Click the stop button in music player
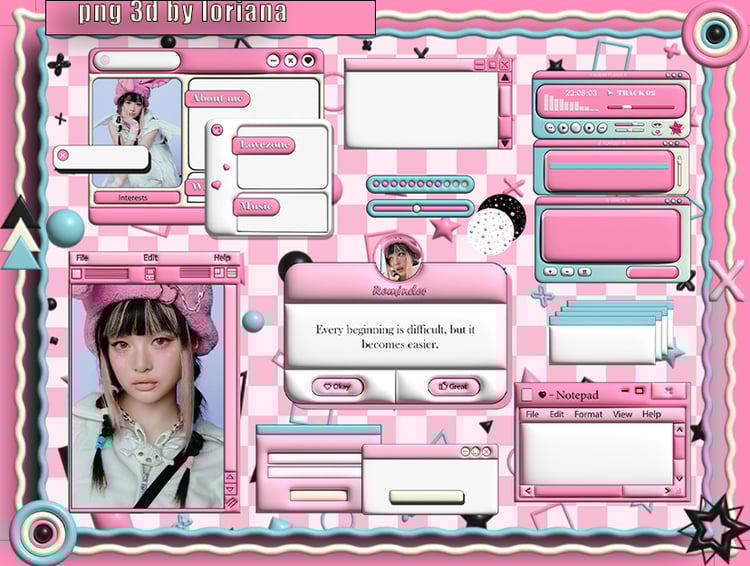This screenshot has width=750, height=566. click(589, 128)
